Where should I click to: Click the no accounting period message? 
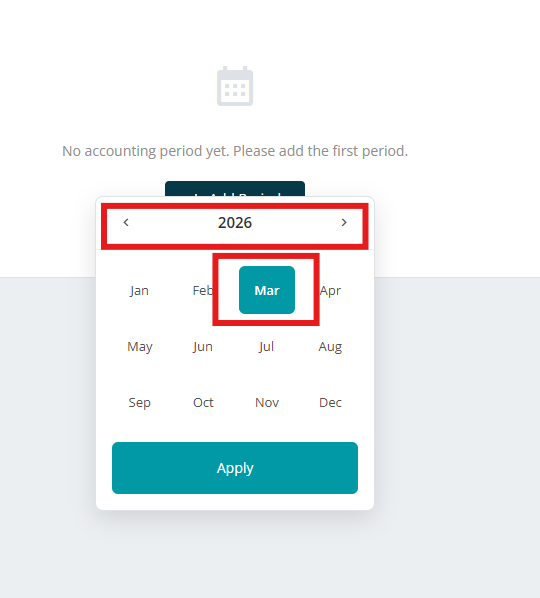point(235,151)
